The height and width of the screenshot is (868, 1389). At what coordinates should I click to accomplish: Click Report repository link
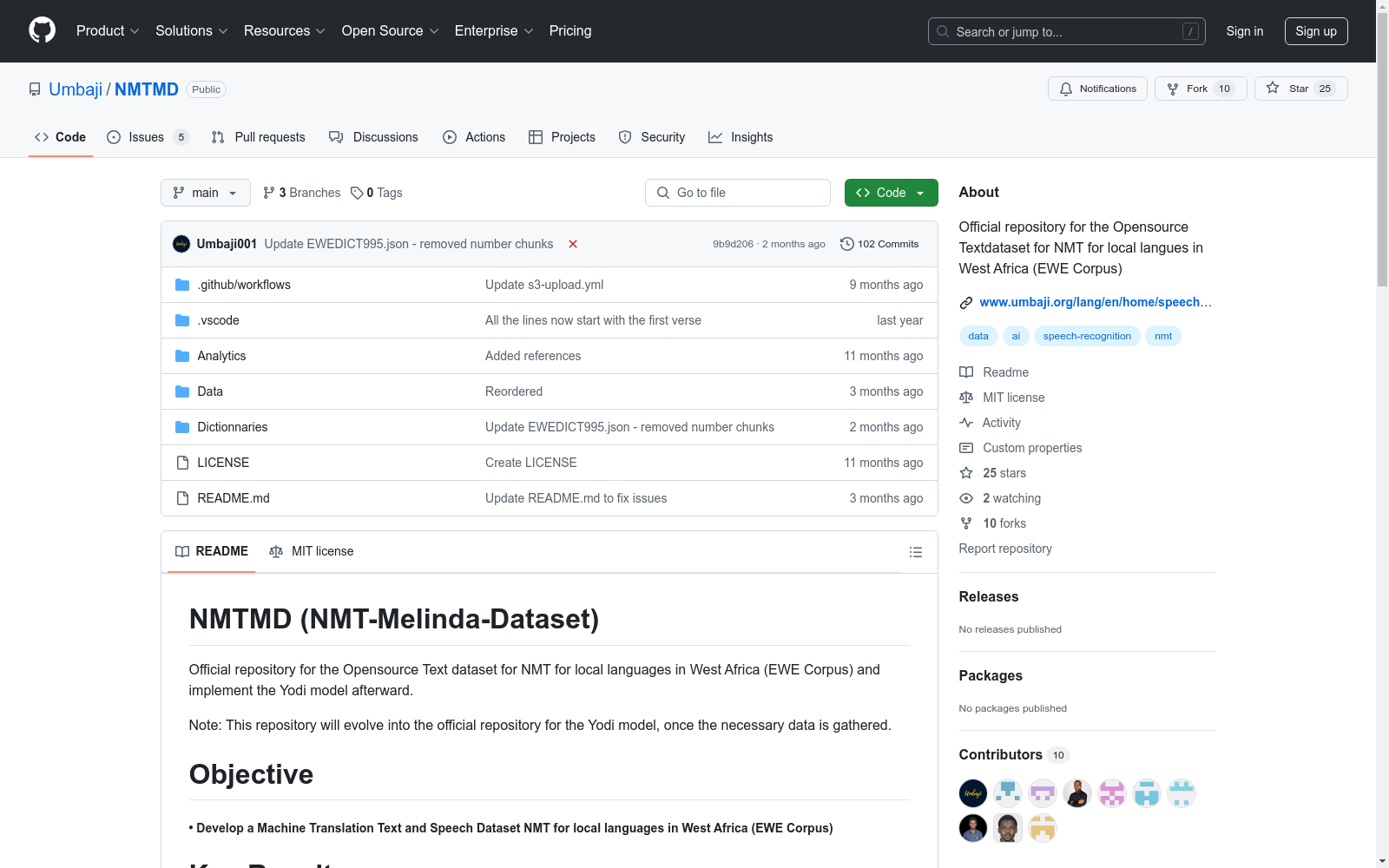coord(1005,549)
